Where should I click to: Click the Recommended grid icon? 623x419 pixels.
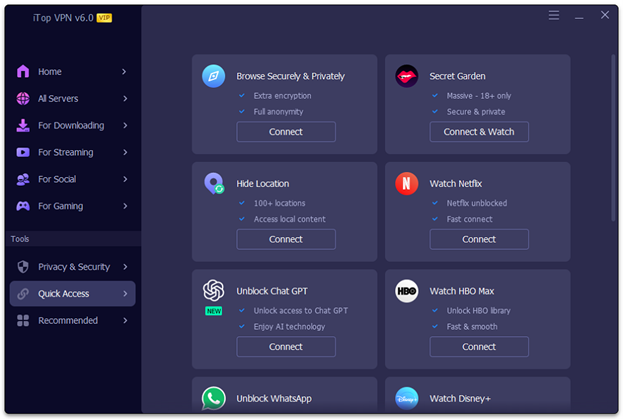[23, 321]
